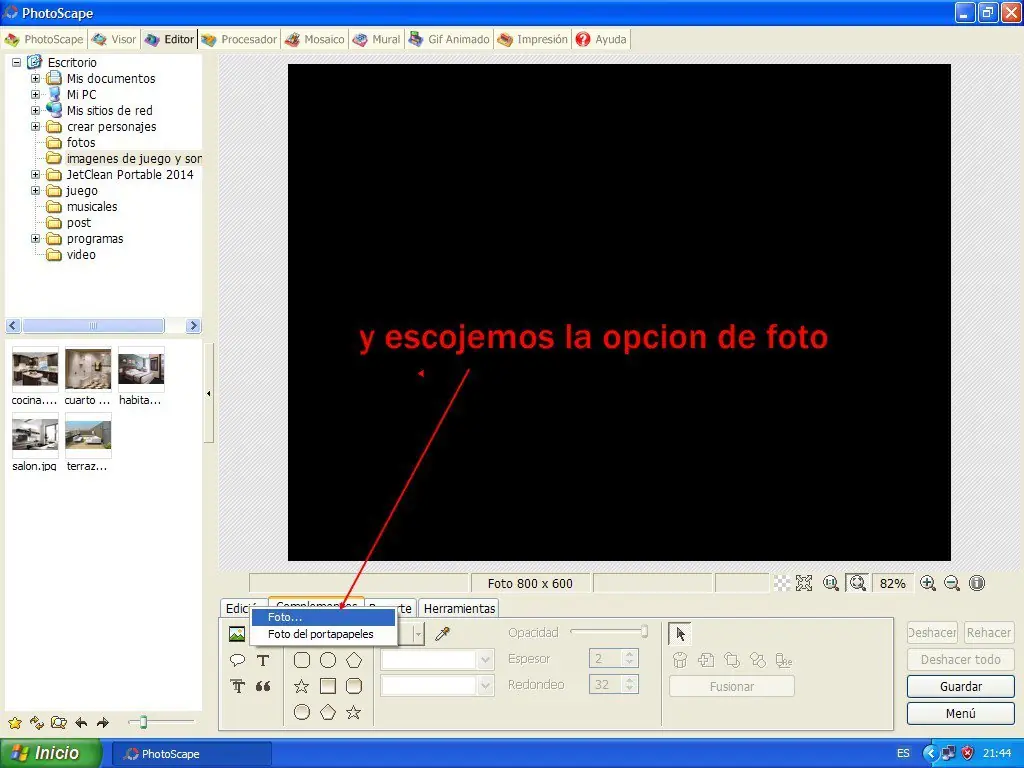The image size is (1024, 768).
Task: Open the Procesador tab
Action: (239, 39)
